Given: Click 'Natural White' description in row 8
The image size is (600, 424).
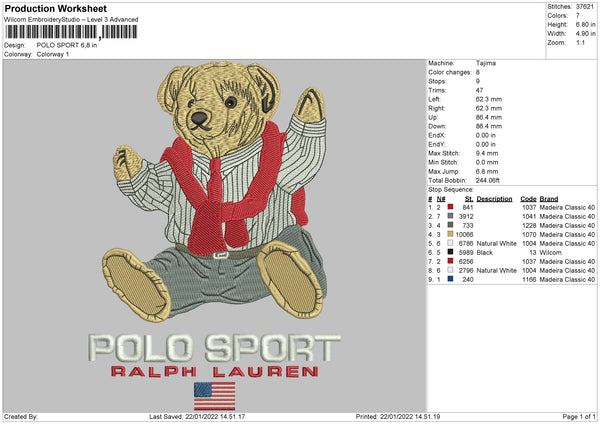Looking at the screenshot, I should point(497,271).
